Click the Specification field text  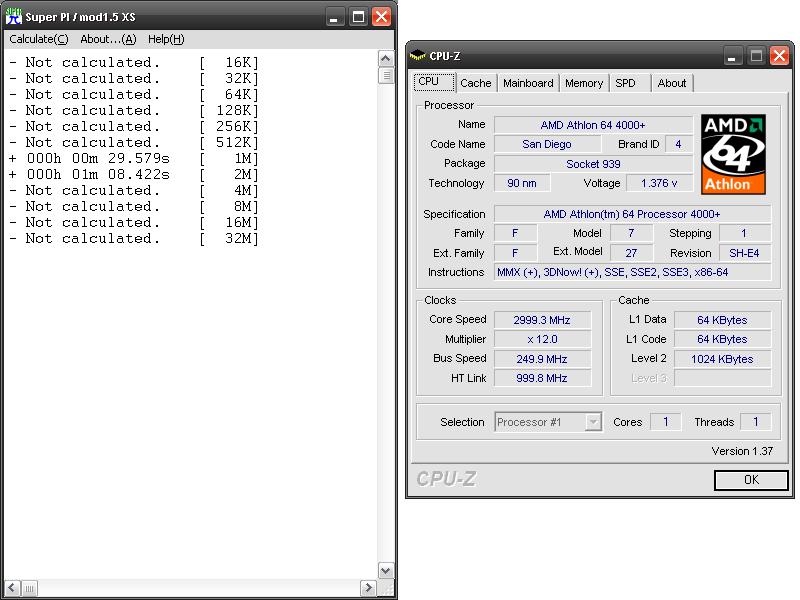(632, 214)
